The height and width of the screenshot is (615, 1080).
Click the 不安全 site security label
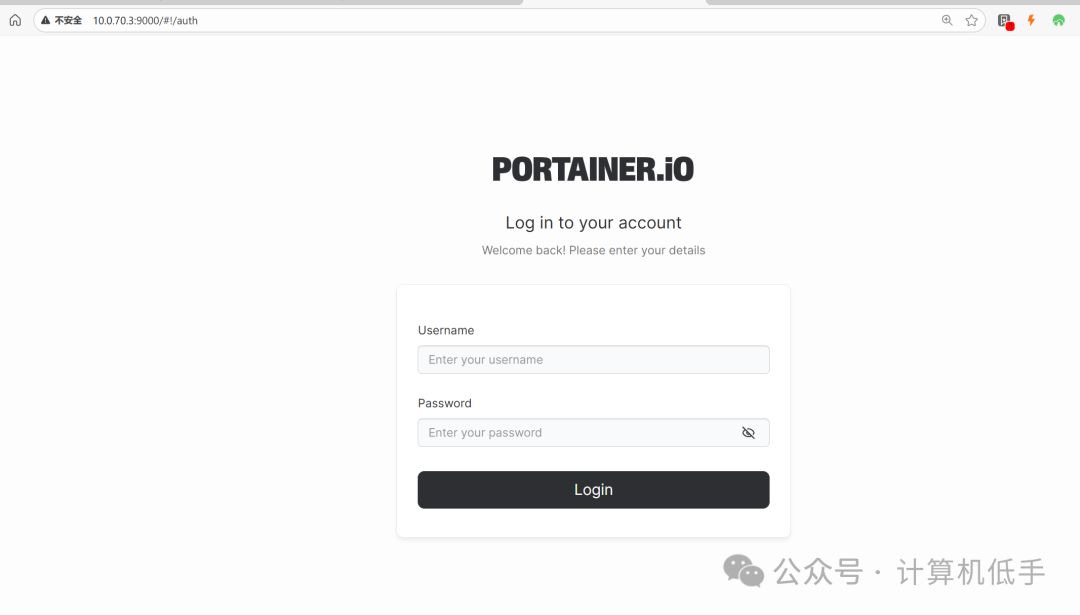click(68, 21)
